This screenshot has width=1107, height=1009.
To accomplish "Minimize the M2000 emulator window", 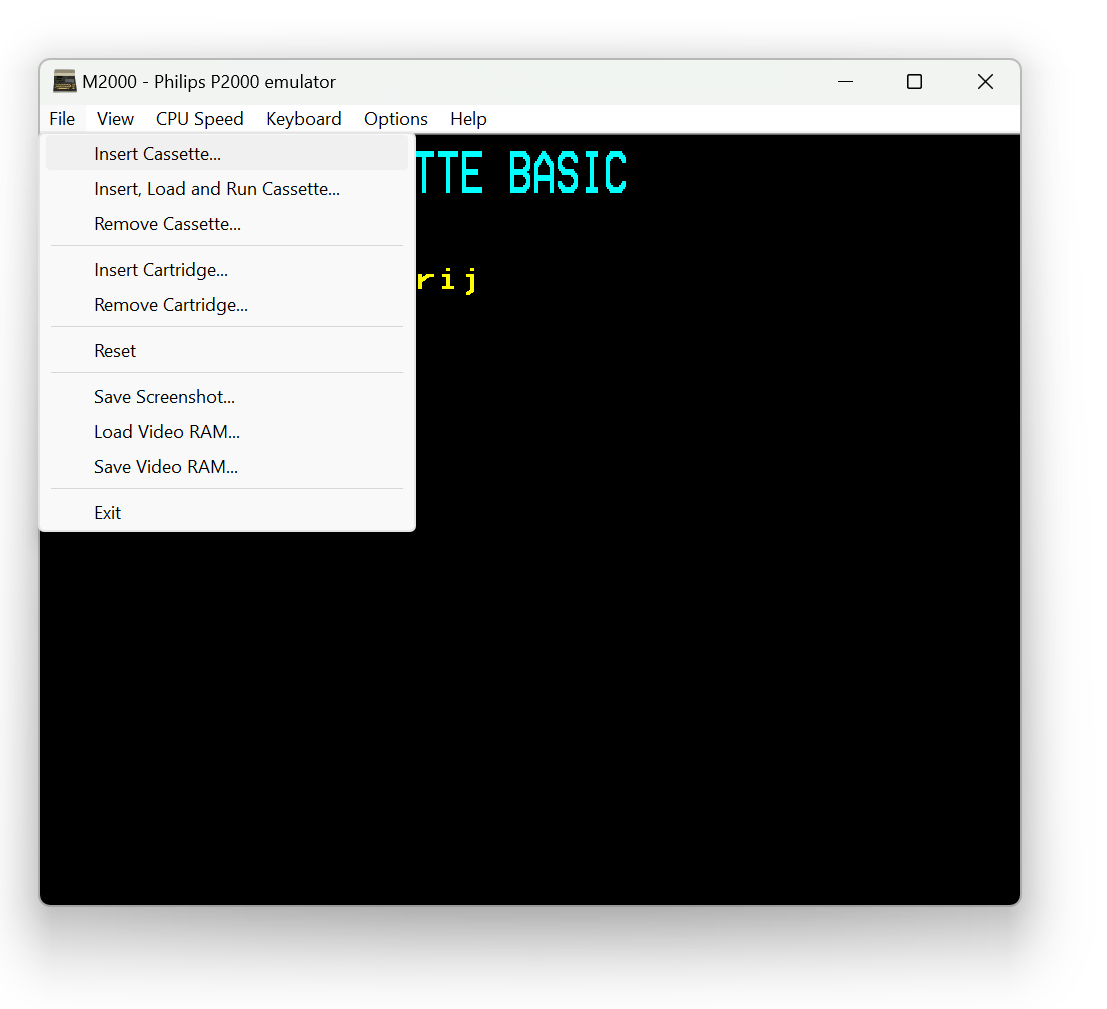I will [845, 82].
